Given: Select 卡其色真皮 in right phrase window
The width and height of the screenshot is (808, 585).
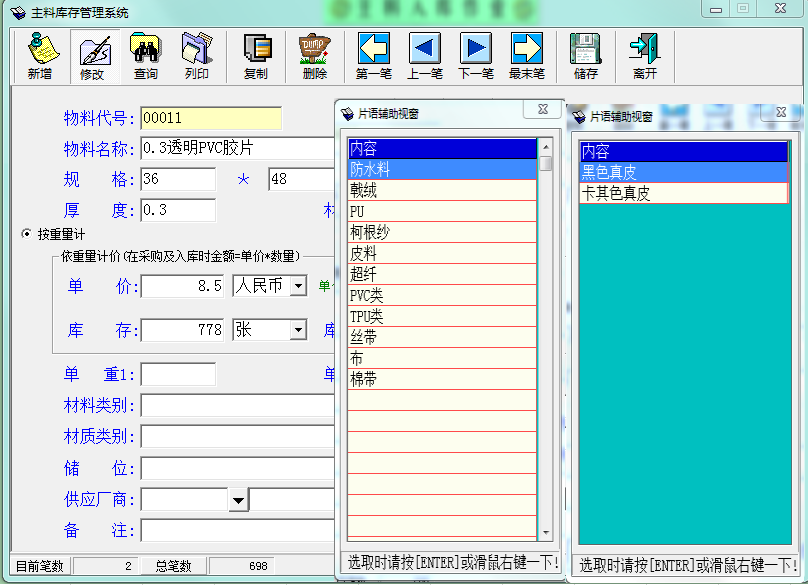Looking at the screenshot, I should point(683,193).
